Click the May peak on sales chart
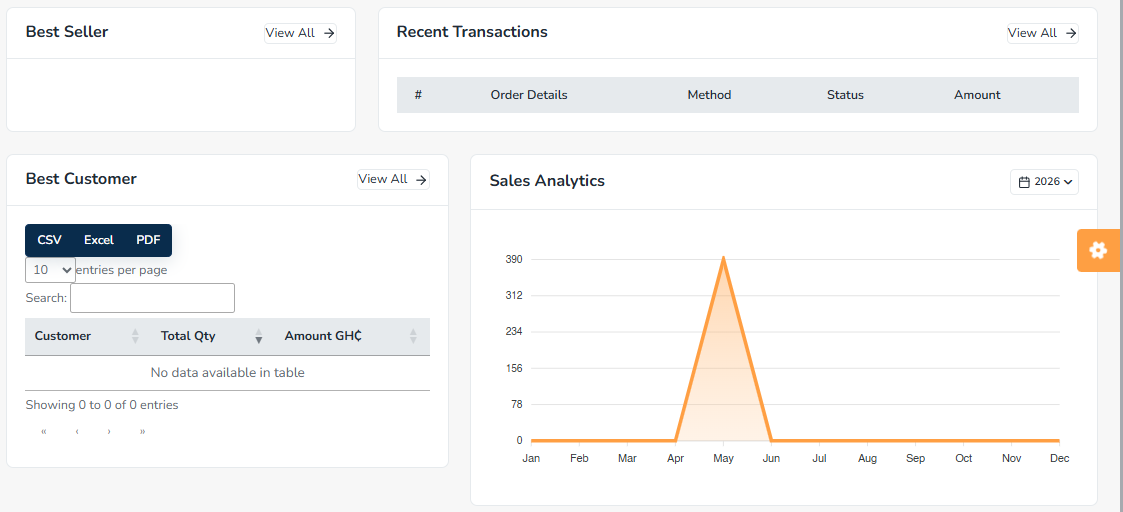Screen dimensions: 1123x512 click(x=723, y=258)
